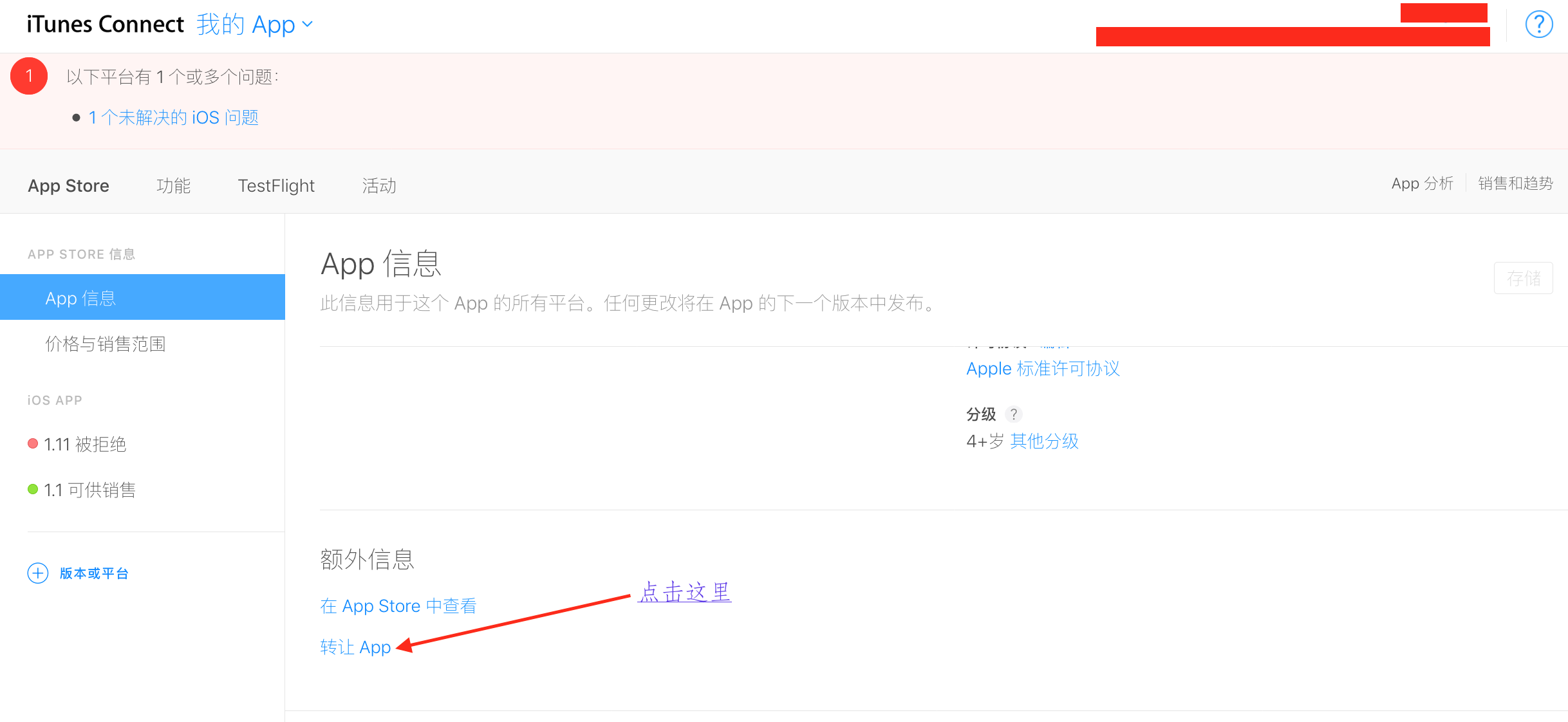Click the plus icon beside 版本或平台
The width and height of the screenshot is (1568, 722).
38,573
